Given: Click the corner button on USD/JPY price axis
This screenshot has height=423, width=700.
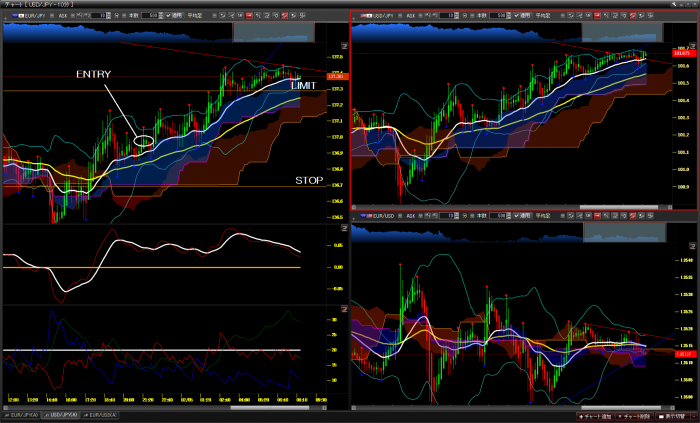Looking at the screenshot, I should (692, 46).
